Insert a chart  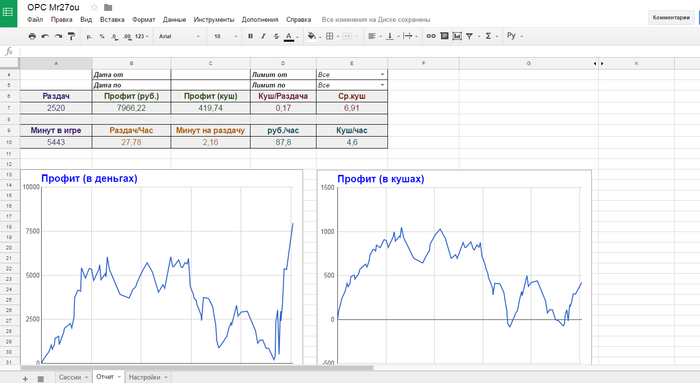tap(457, 36)
